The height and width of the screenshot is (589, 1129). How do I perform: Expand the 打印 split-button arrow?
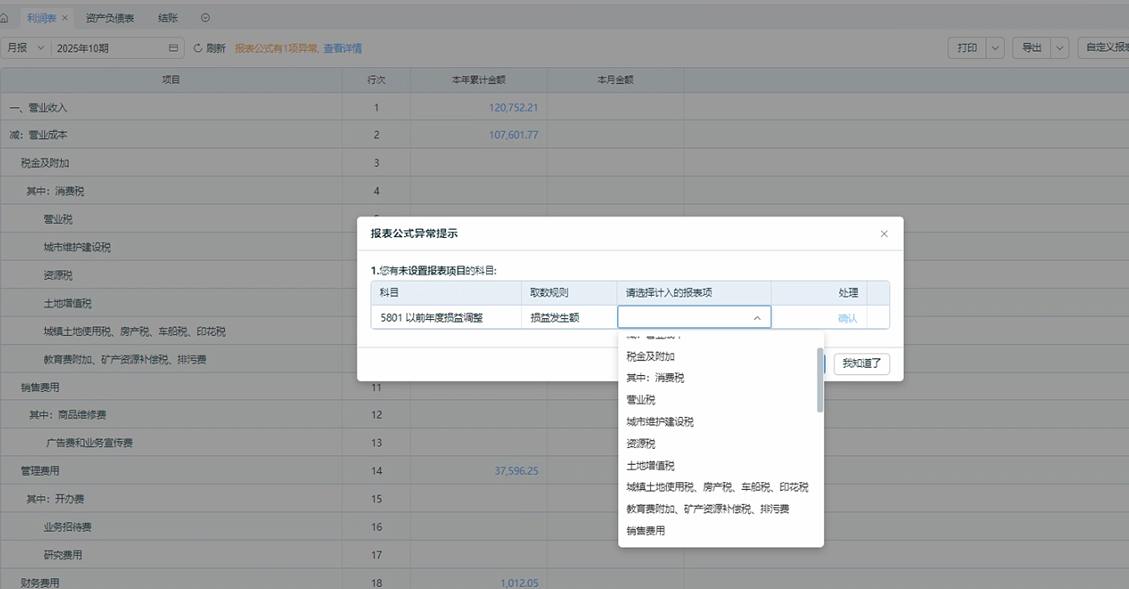(x=995, y=48)
